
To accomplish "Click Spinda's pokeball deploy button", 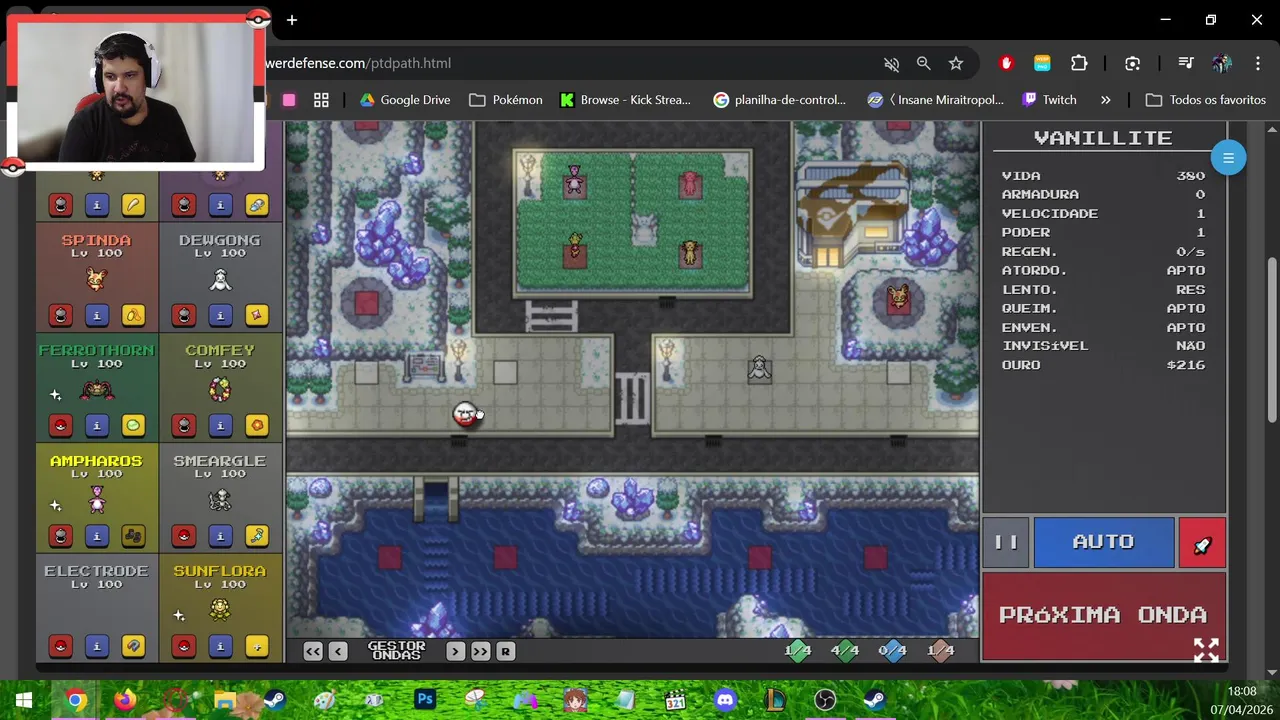I will (61, 316).
